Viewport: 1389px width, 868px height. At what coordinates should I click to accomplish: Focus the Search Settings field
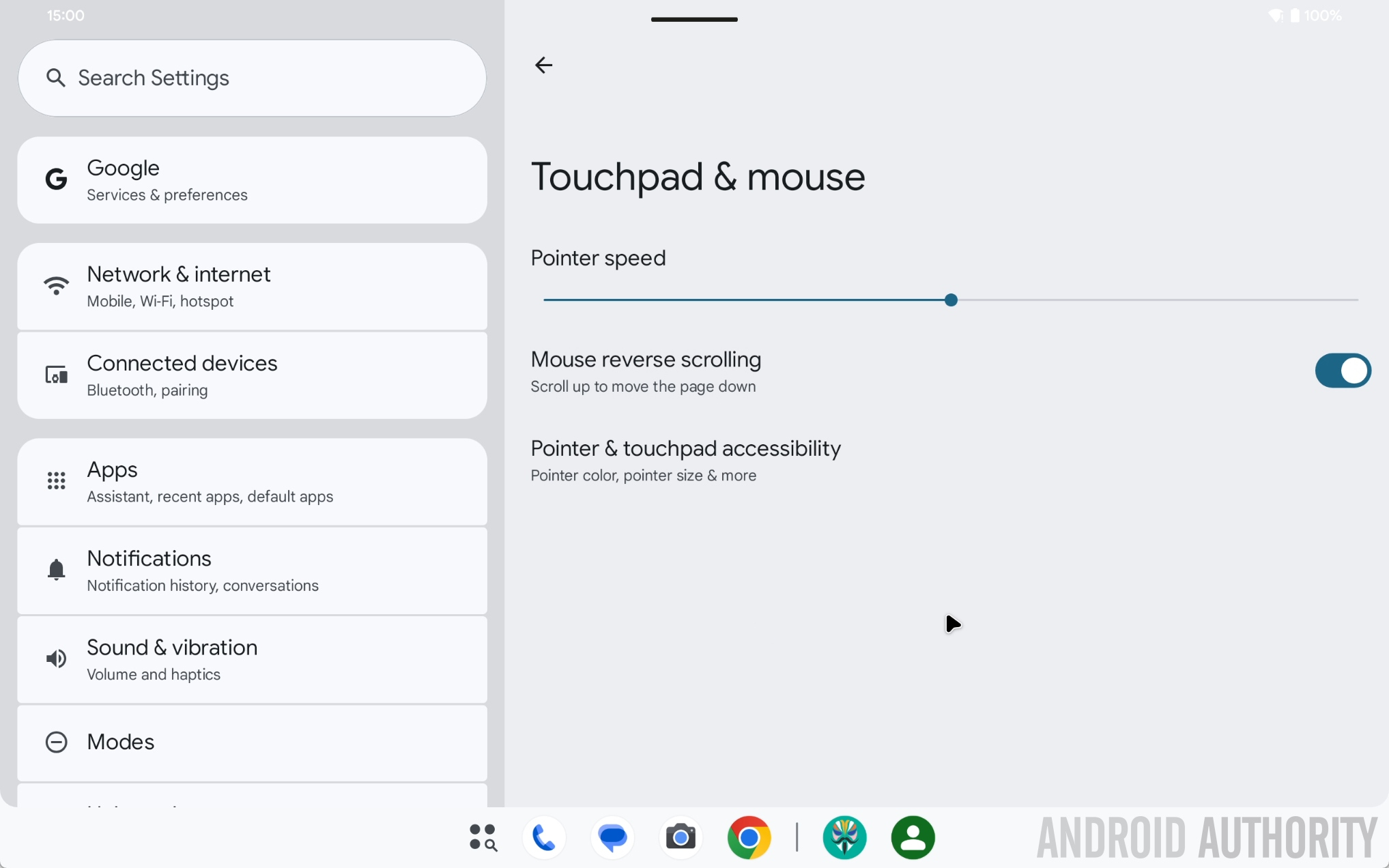pyautogui.click(x=252, y=78)
